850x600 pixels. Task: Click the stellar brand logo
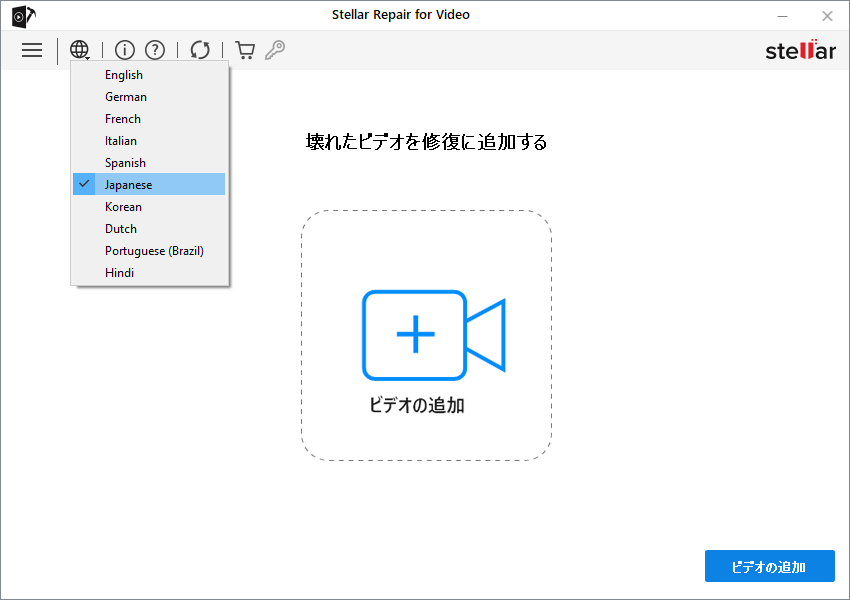click(800, 50)
